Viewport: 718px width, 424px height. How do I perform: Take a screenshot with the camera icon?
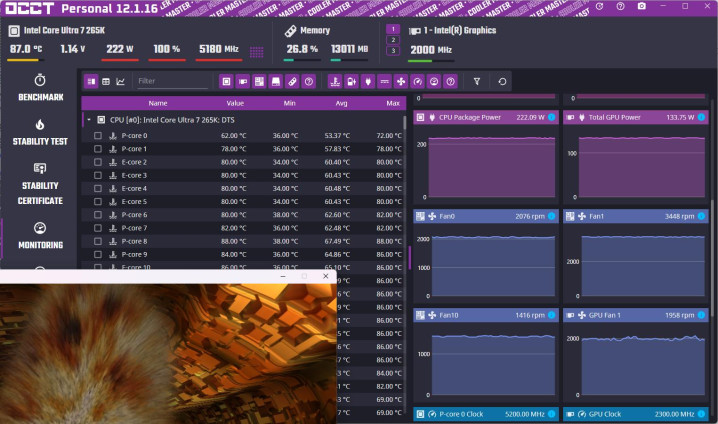pyautogui.click(x=641, y=7)
